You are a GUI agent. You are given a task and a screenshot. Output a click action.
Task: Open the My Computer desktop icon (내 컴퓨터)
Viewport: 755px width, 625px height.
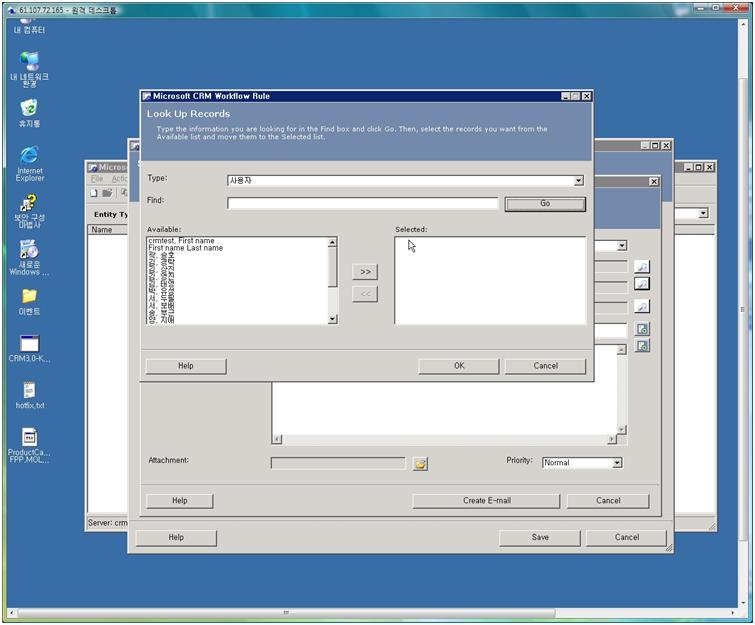pyautogui.click(x=29, y=26)
